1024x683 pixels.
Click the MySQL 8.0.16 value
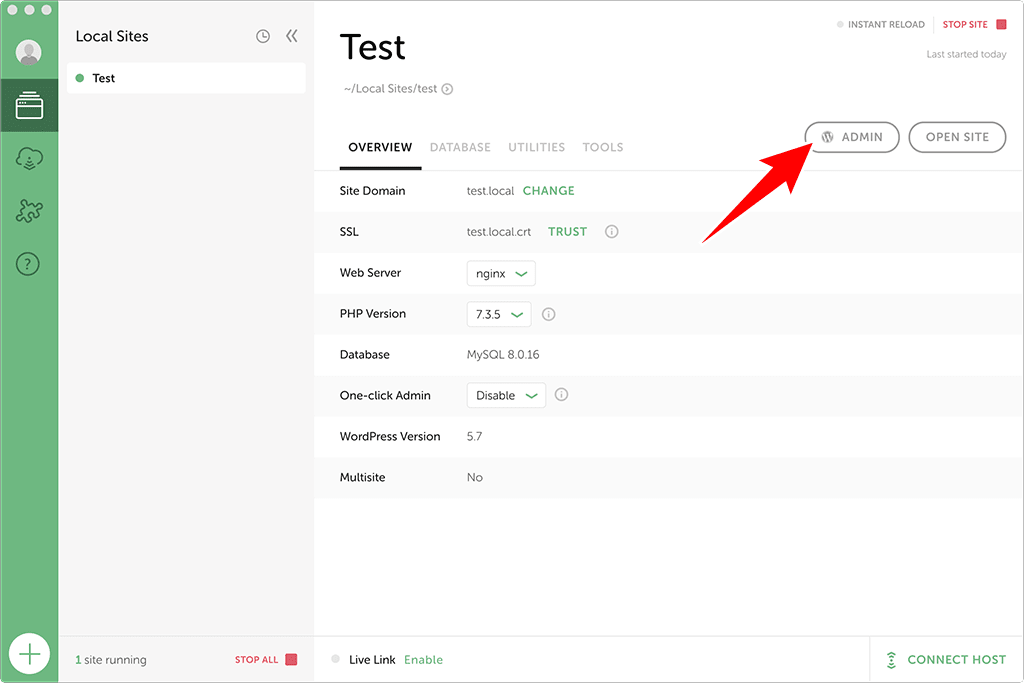(x=503, y=355)
